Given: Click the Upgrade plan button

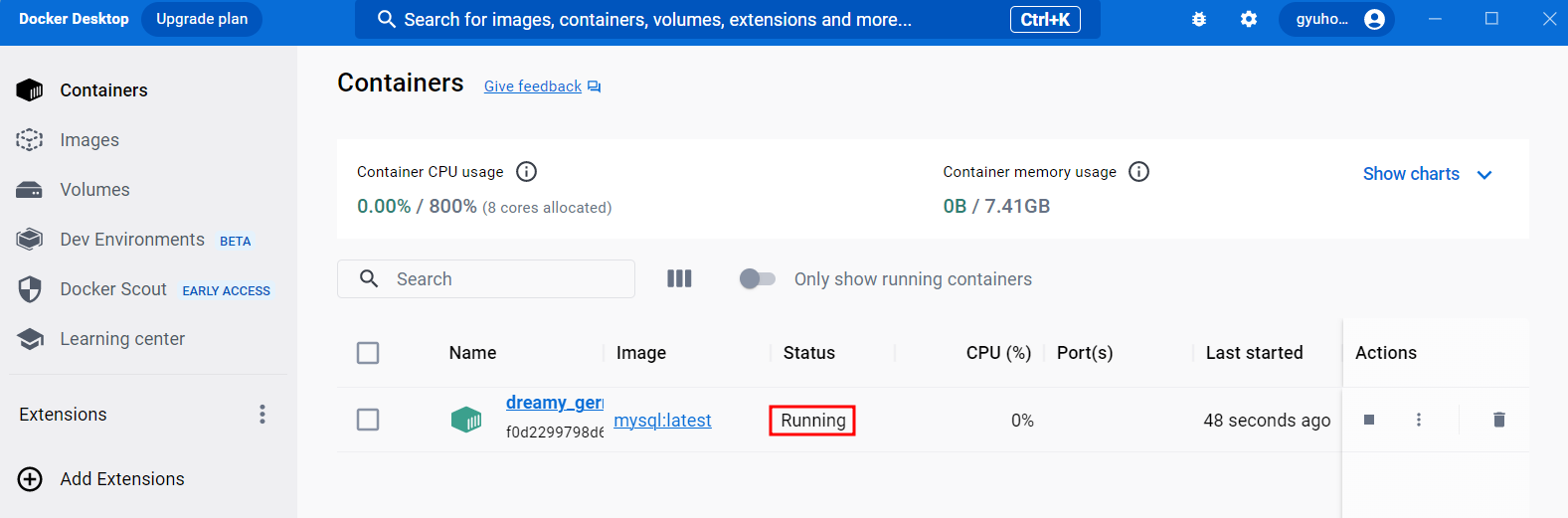Looking at the screenshot, I should click(x=202, y=19).
